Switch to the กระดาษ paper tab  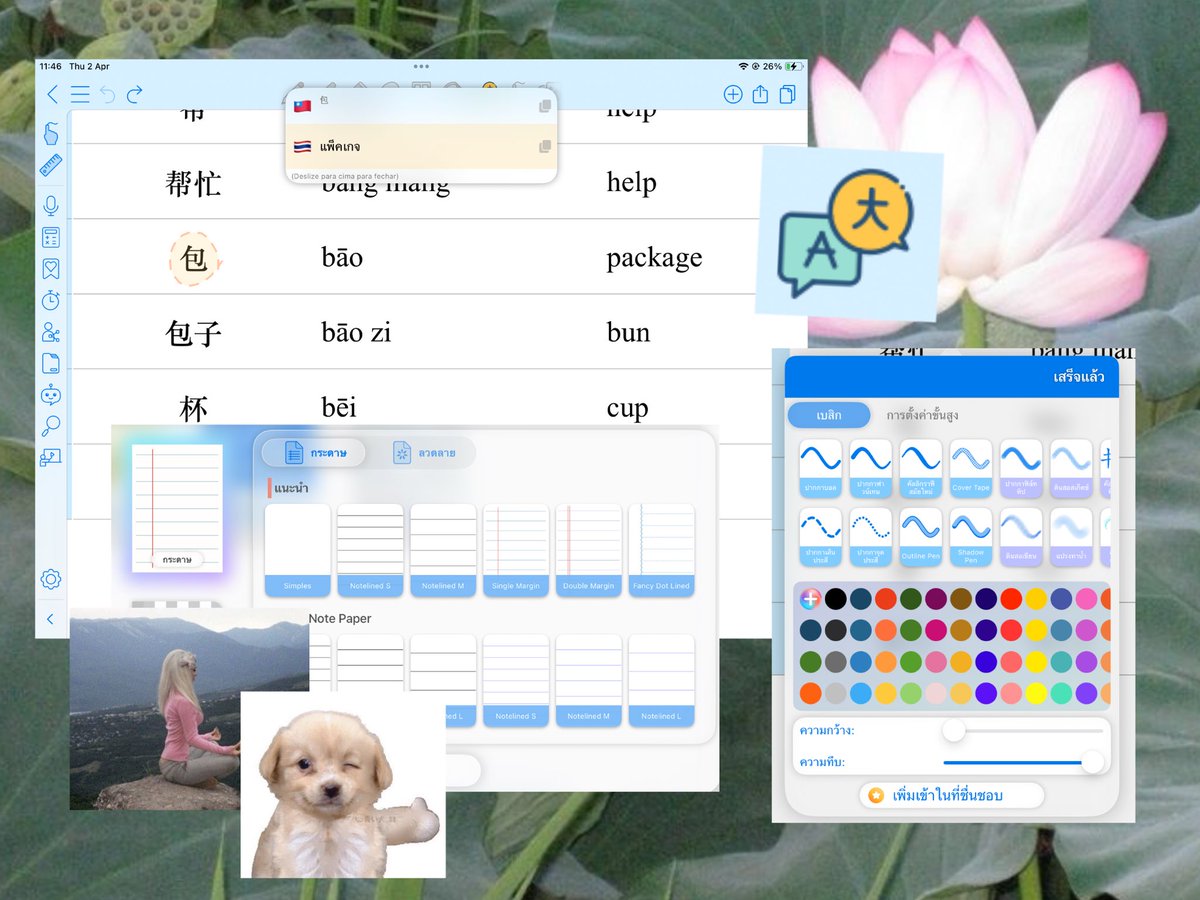point(314,453)
